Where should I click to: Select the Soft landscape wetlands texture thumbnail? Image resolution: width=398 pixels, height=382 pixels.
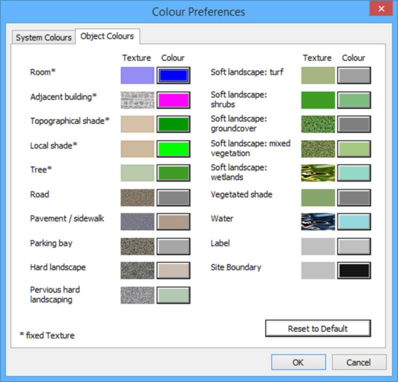pos(318,173)
